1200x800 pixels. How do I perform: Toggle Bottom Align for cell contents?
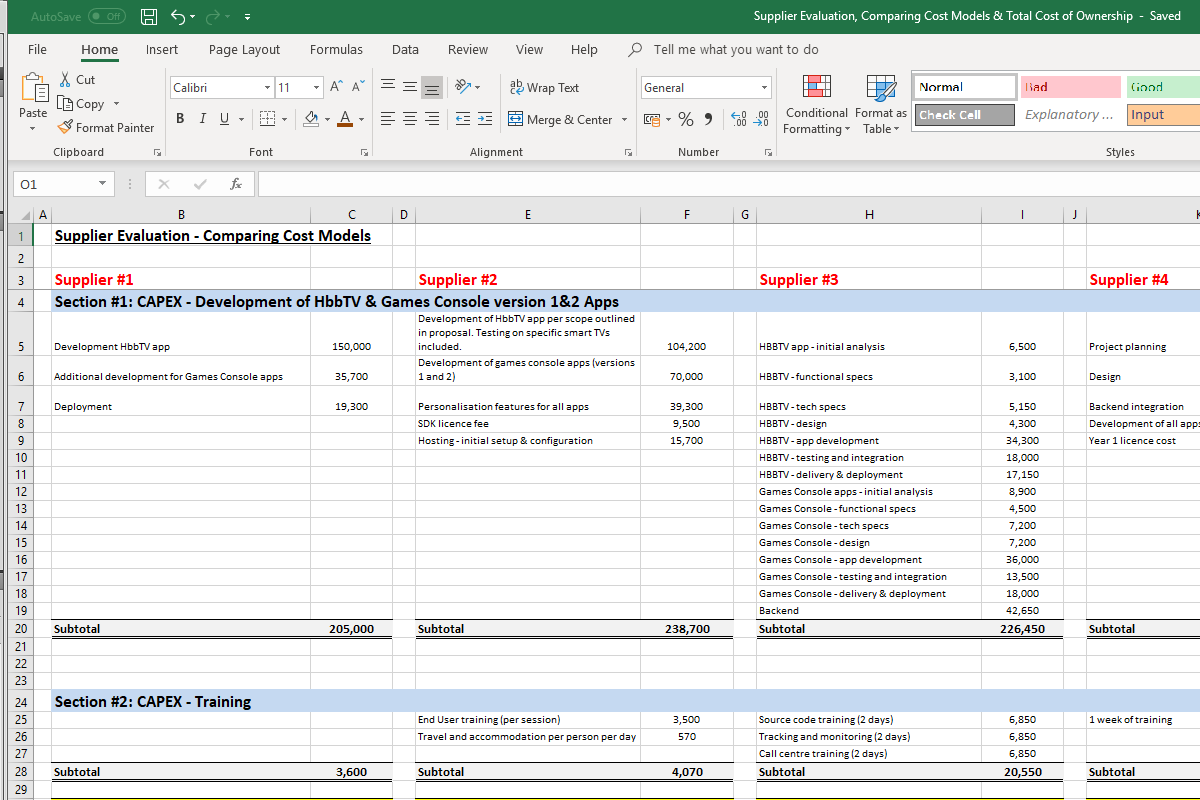tap(432, 88)
